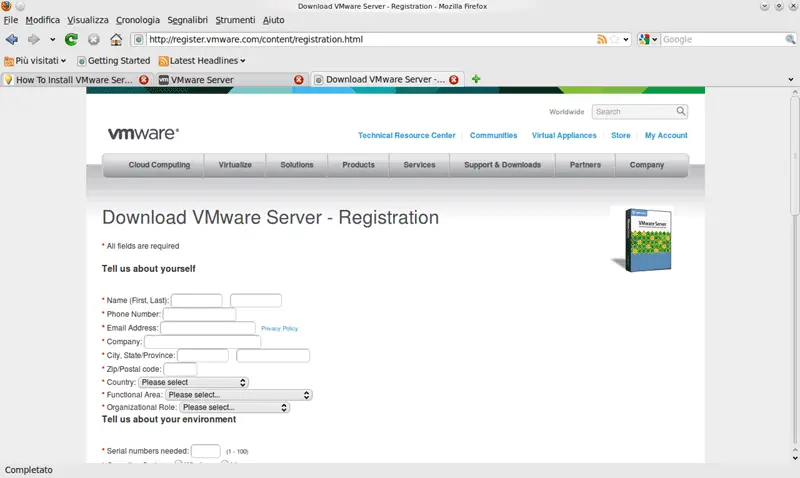Open the File menu
The height and width of the screenshot is (478, 800).
11,20
